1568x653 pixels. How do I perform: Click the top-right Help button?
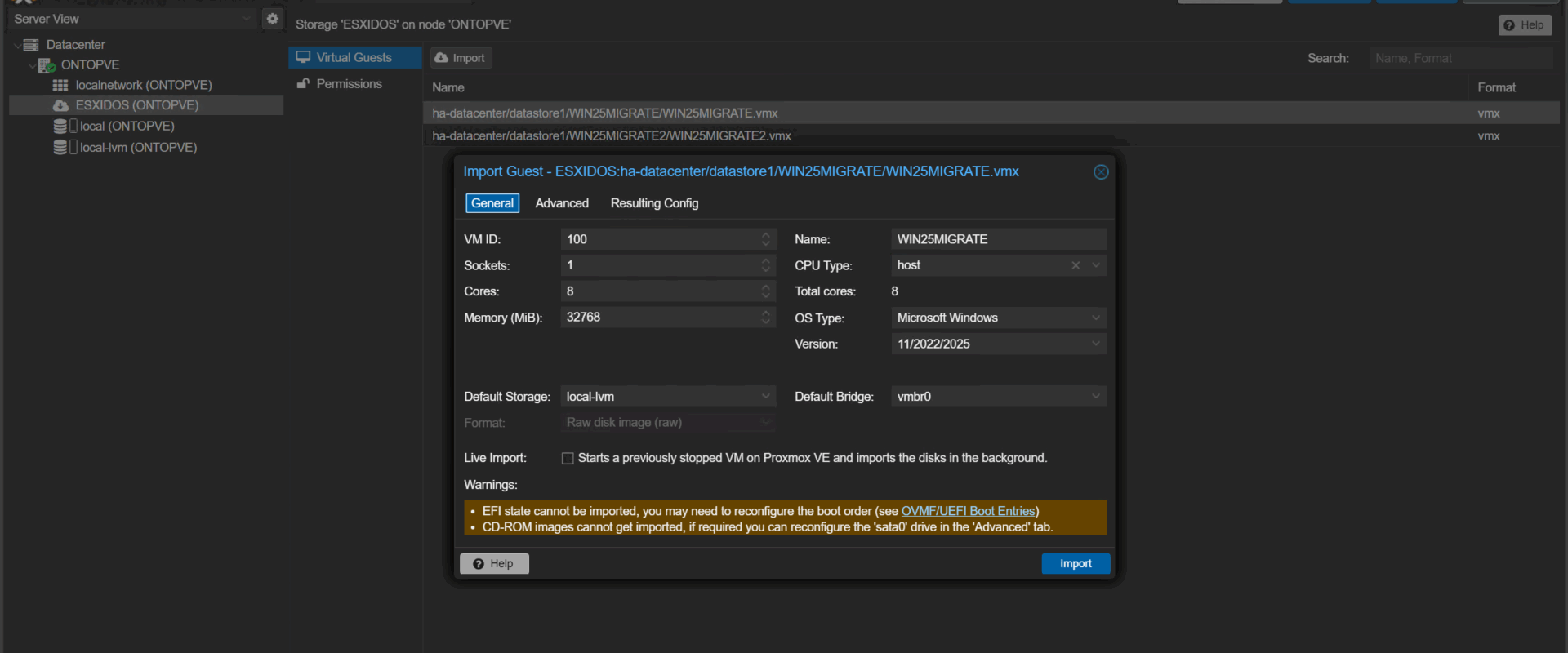(1524, 25)
